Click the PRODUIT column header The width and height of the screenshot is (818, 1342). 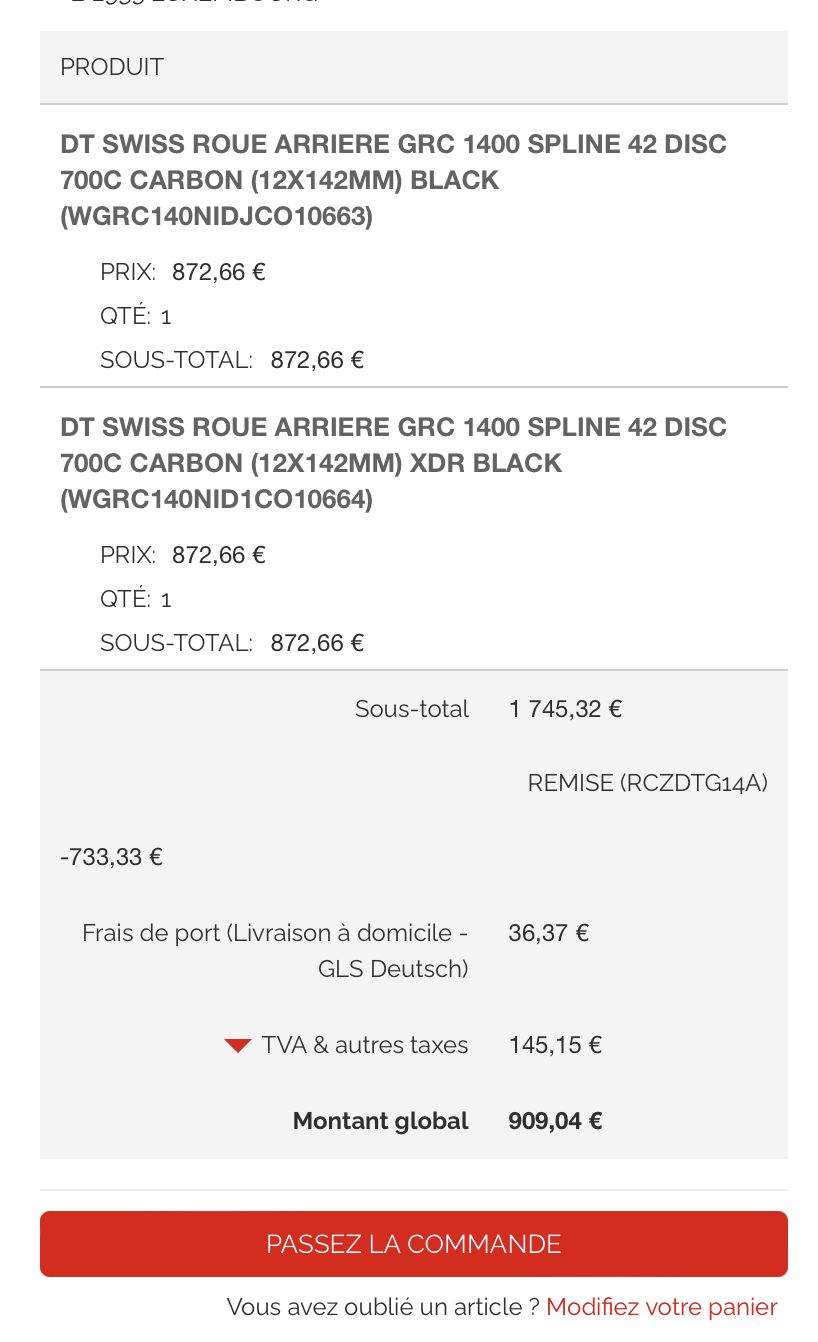click(x=112, y=67)
